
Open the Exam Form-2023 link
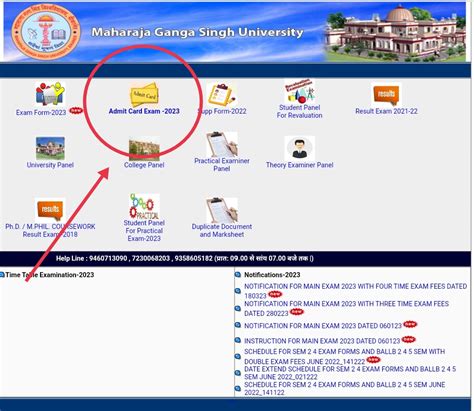pyautogui.click(x=41, y=112)
